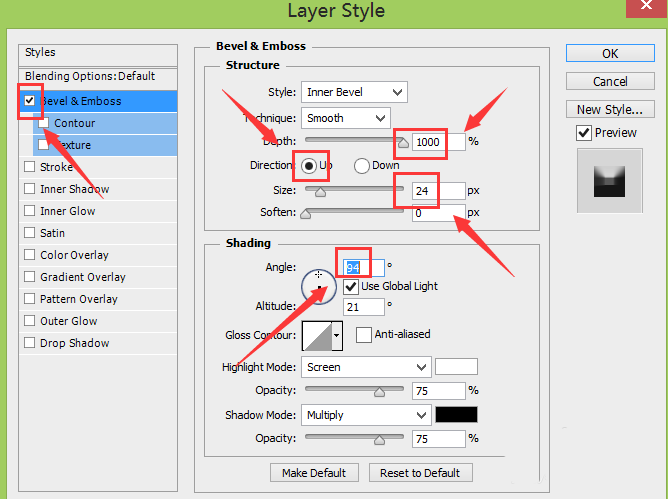Click the Soften slider handle

click(x=305, y=213)
